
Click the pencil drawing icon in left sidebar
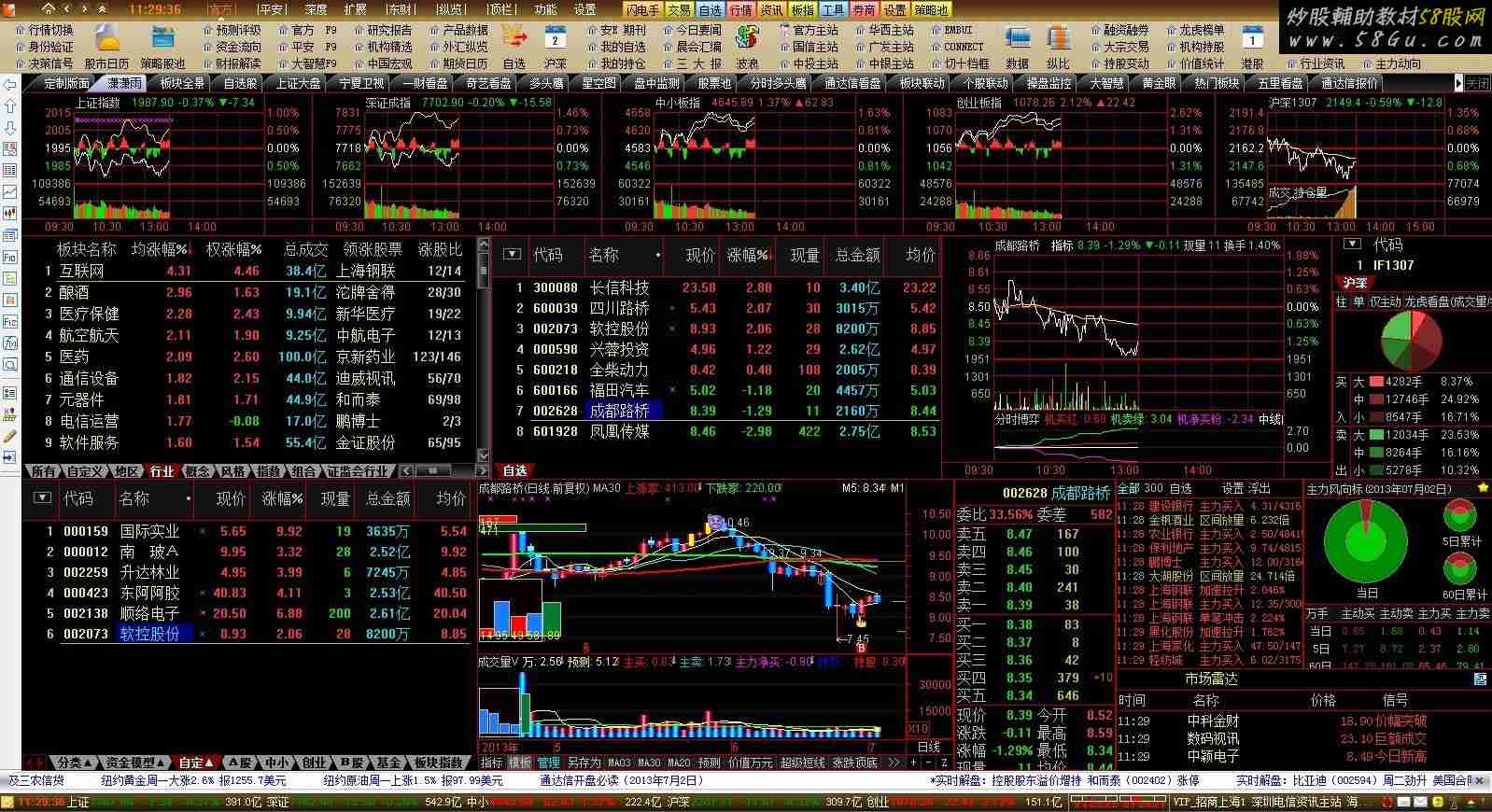pos(10,436)
